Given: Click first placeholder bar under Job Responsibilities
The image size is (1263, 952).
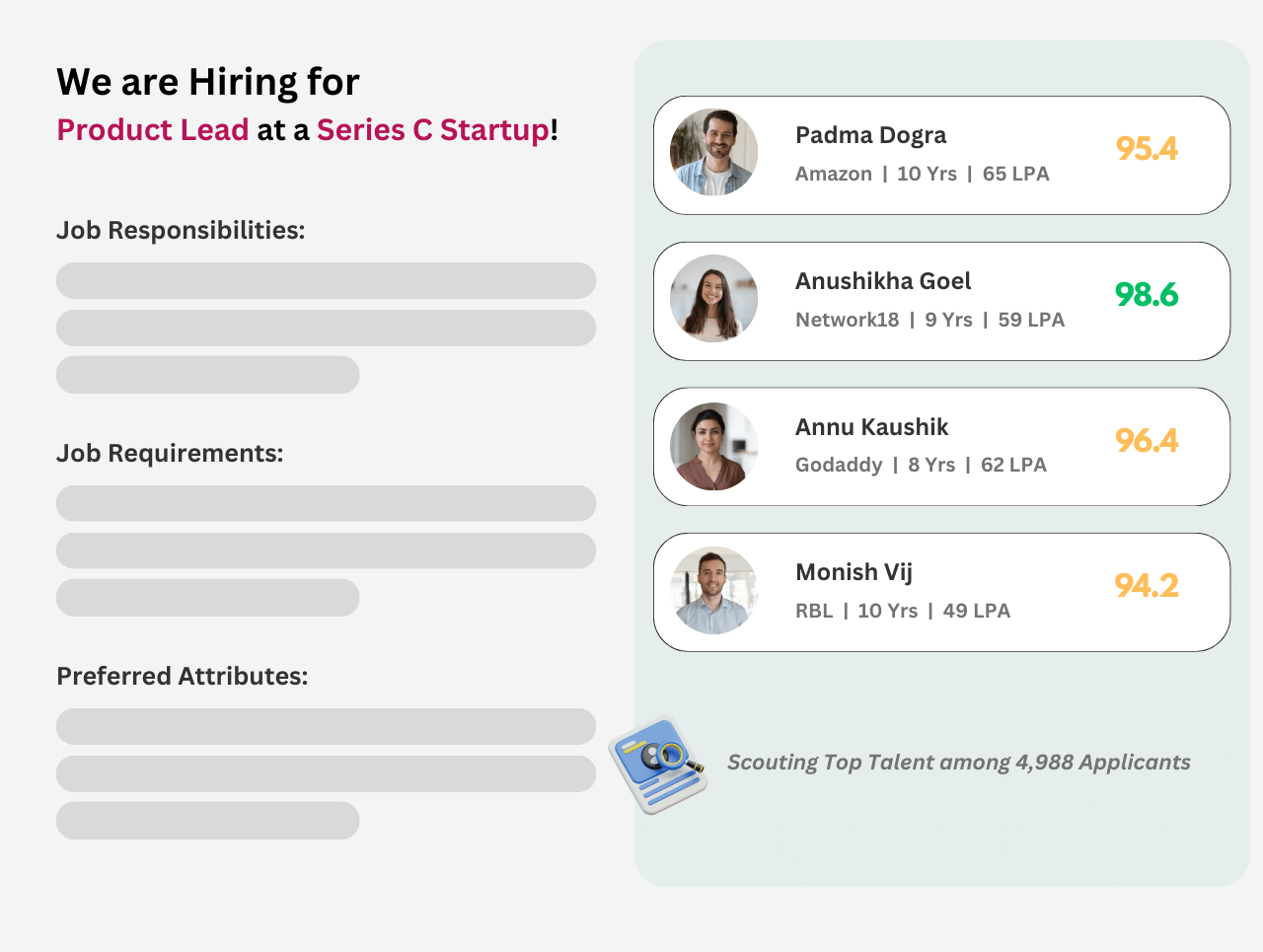Looking at the screenshot, I should coord(326,281).
